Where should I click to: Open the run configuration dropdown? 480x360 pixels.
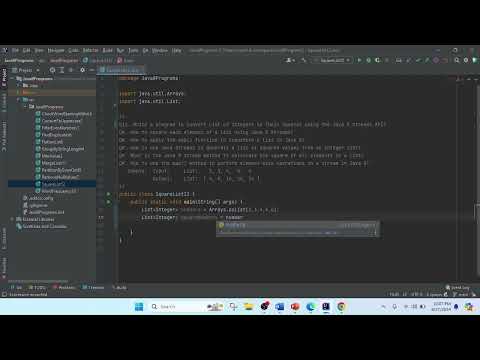(333, 60)
